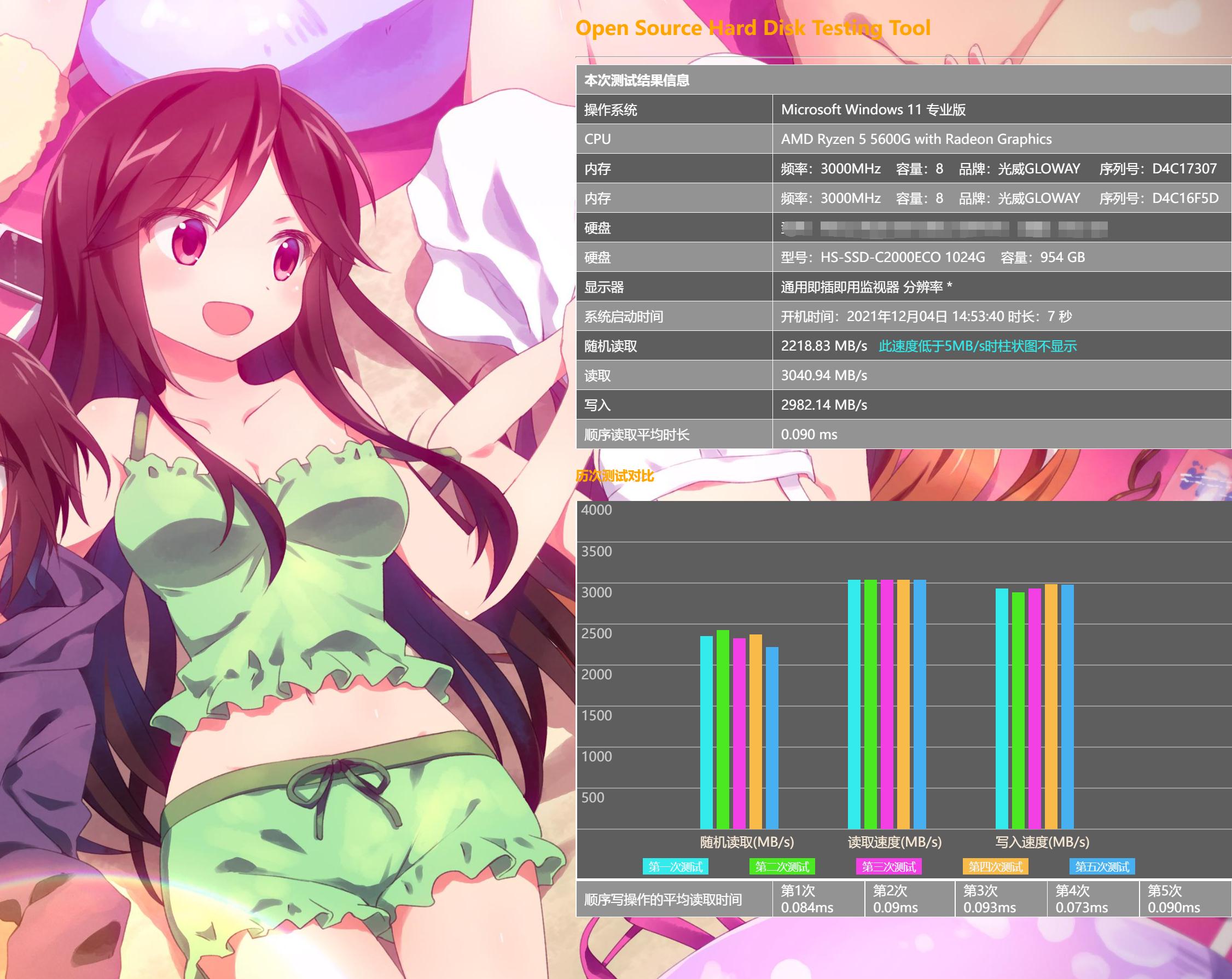The height and width of the screenshot is (979, 1232).
Task: Click first cyan bar in 随机读取 group
Action: coord(706,731)
